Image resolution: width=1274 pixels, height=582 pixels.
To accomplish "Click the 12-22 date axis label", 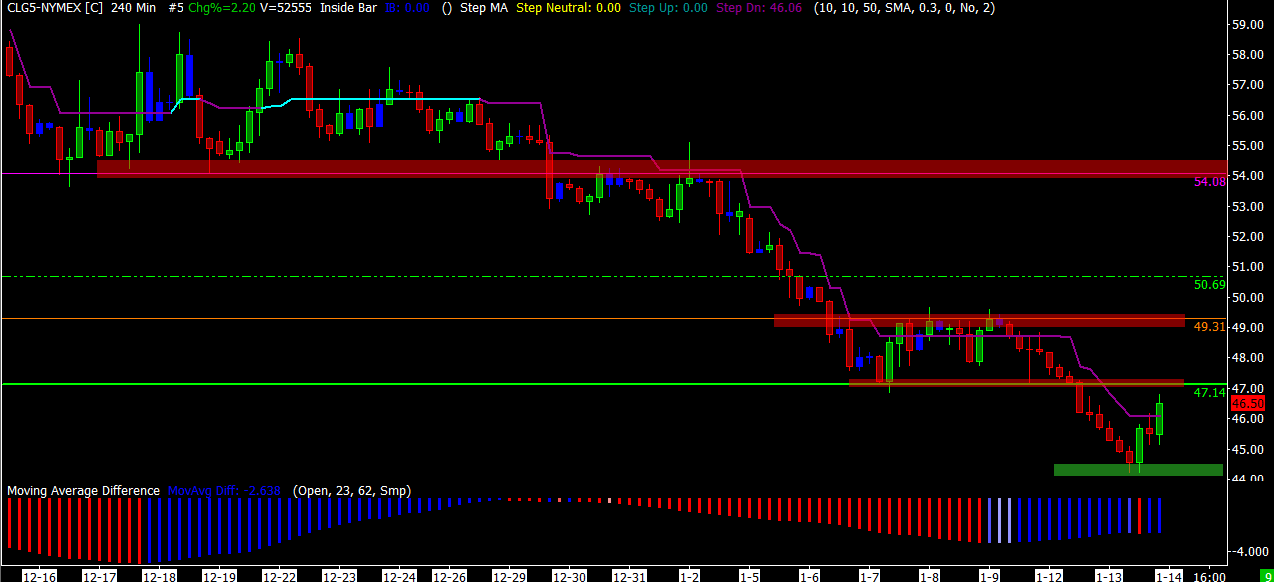I will click(279, 576).
